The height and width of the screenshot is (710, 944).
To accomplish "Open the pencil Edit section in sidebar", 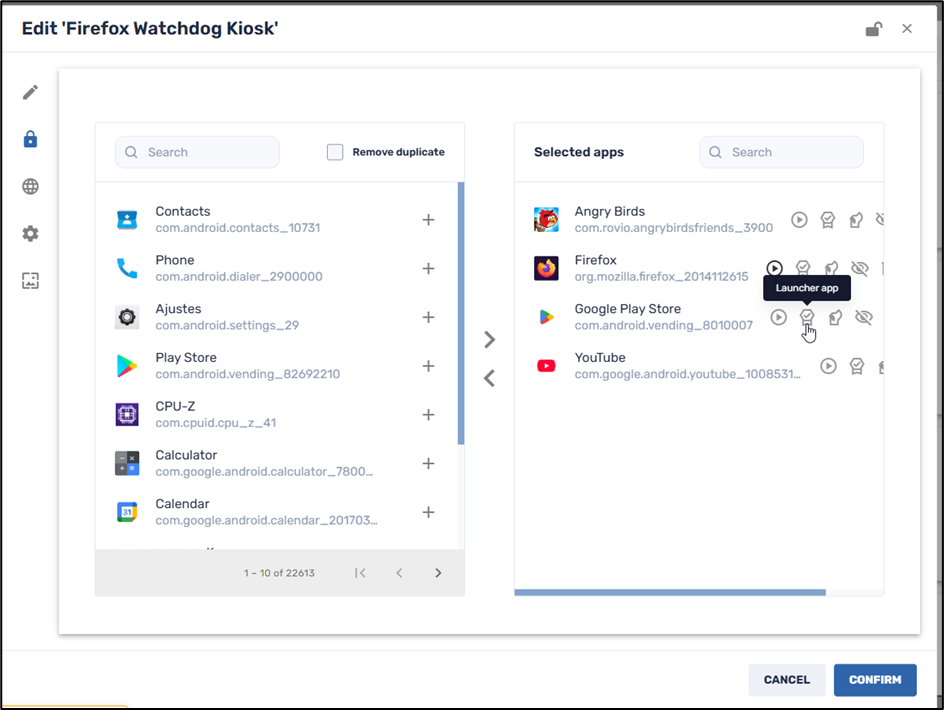I will pyautogui.click(x=30, y=91).
